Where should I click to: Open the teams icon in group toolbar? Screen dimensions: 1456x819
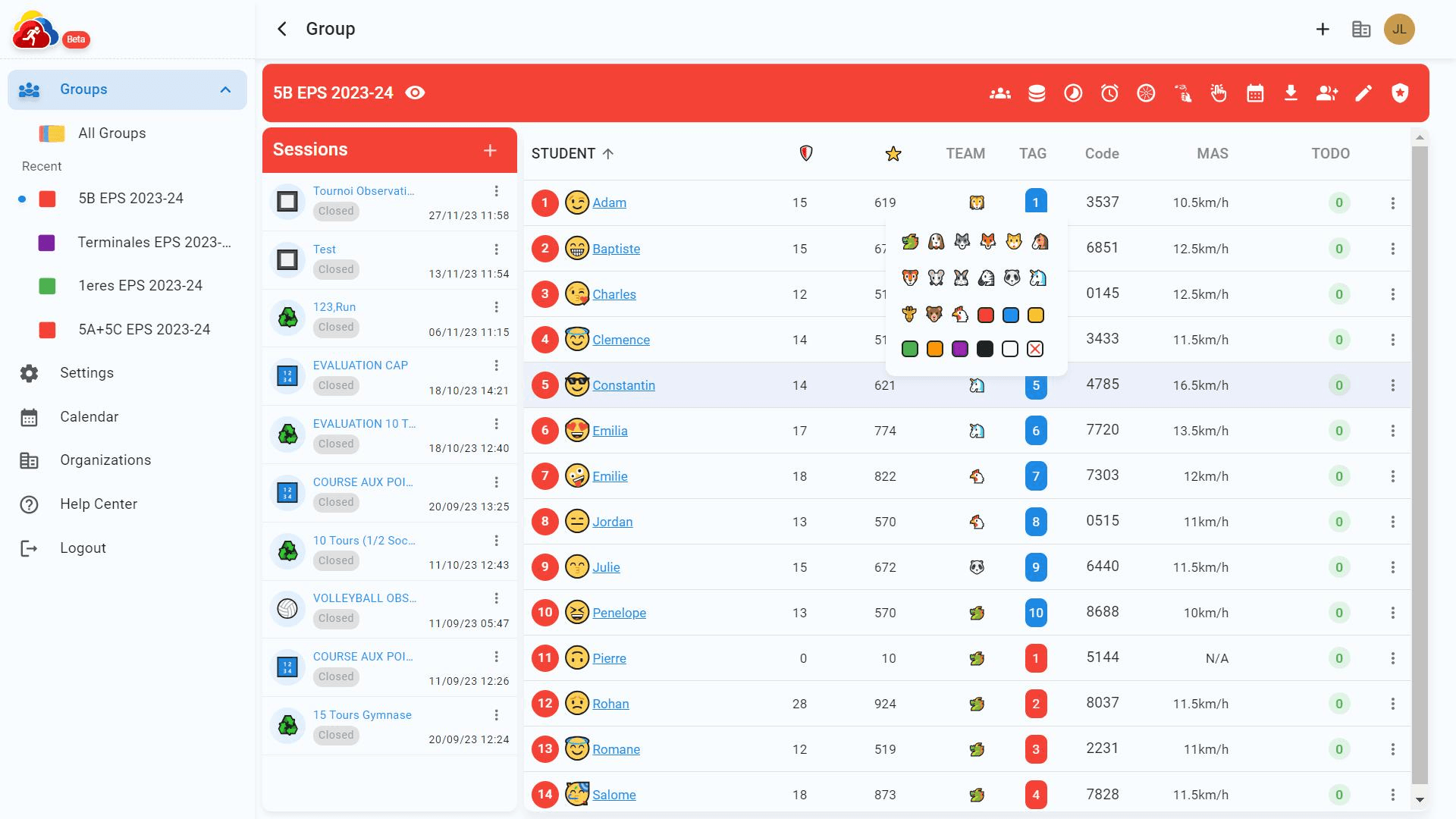coord(1000,93)
